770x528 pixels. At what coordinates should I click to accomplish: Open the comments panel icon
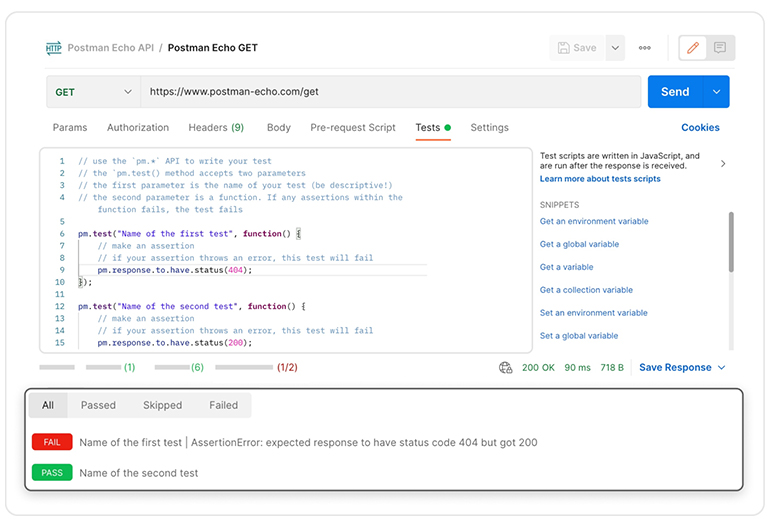(720, 48)
